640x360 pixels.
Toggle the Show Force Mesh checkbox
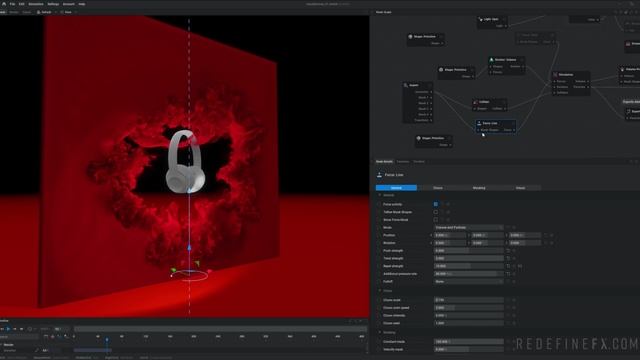coord(436,220)
